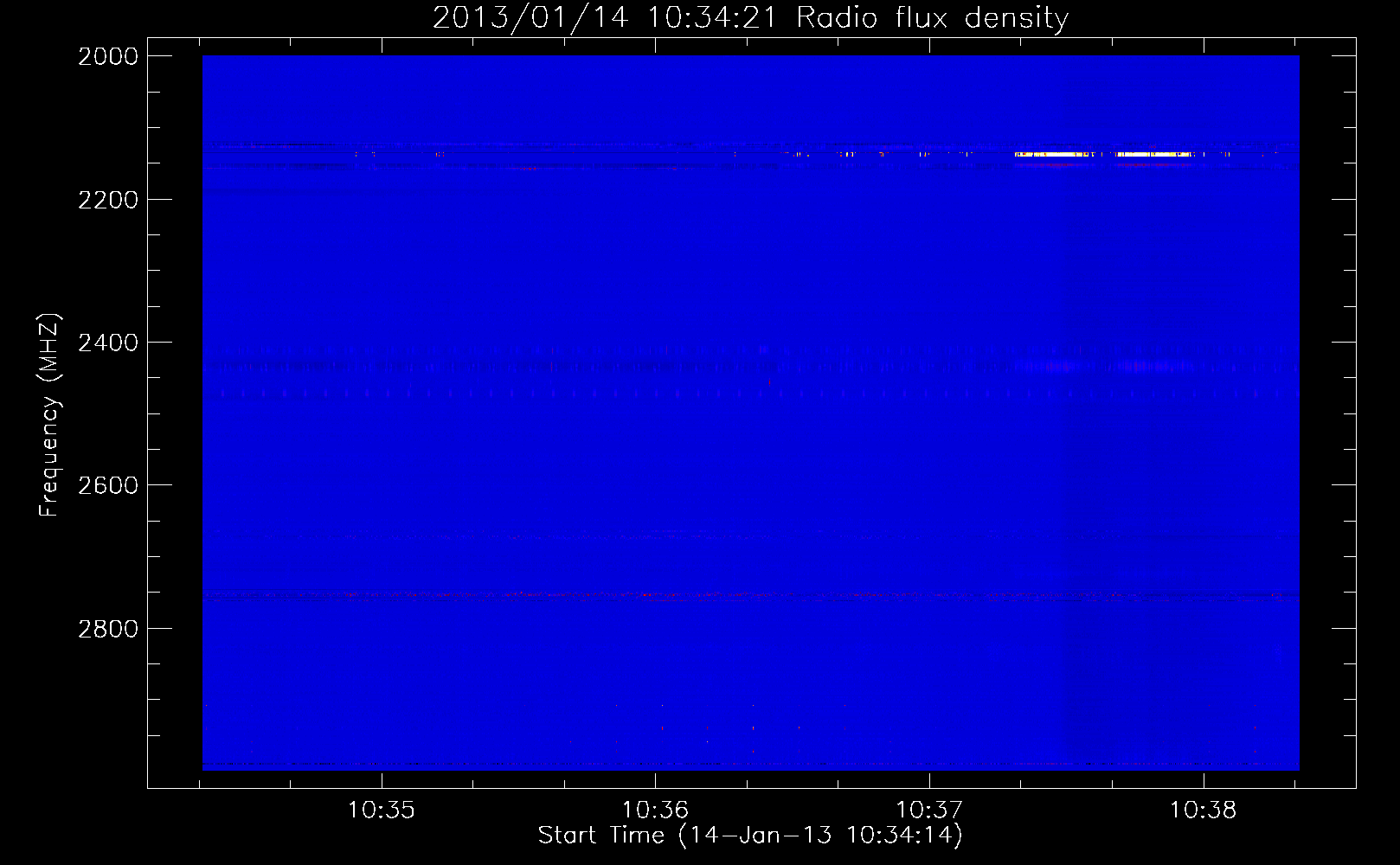Click the 10:35 time tick label
Image resolution: width=1400 pixels, height=865 pixels.
pyautogui.click(x=381, y=811)
